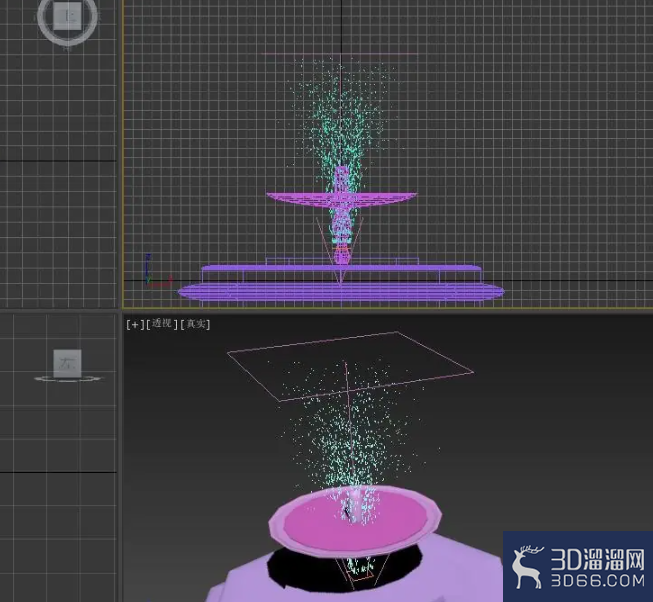The width and height of the screenshot is (653, 602).
Task: Select the pink dish in perspective viewport
Action: pos(355,522)
